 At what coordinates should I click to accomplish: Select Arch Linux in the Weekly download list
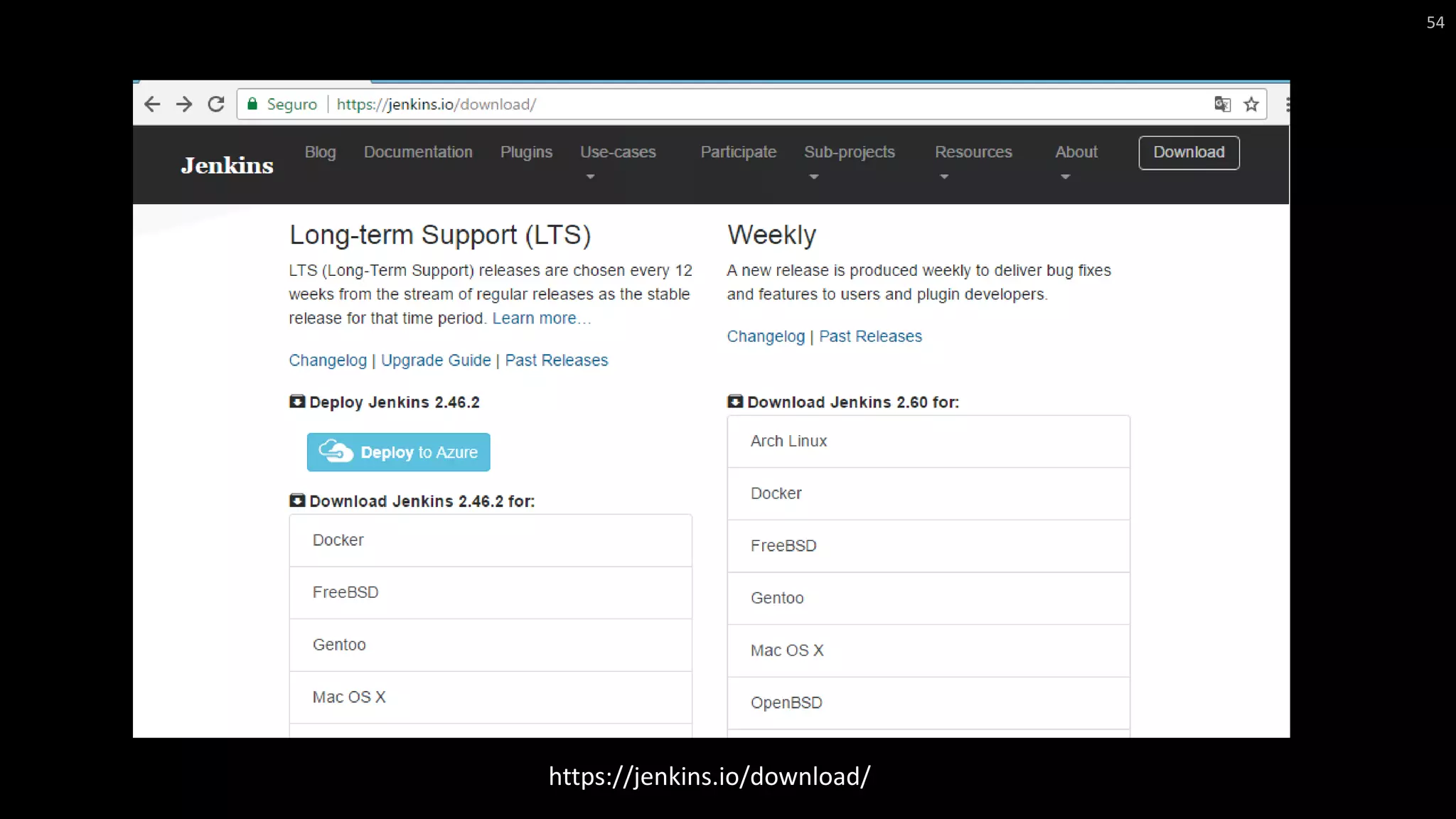coord(928,441)
